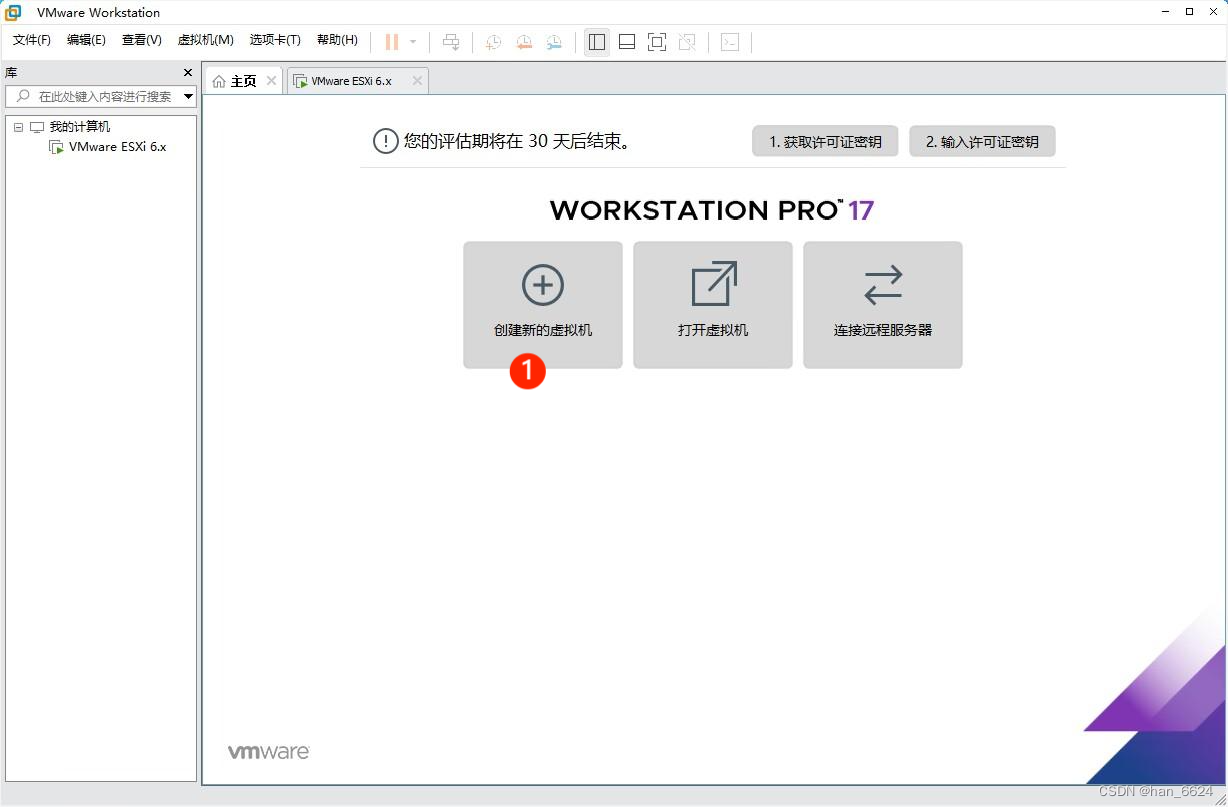The width and height of the screenshot is (1228, 807).
Task: Toggle the library sidebar view icon
Action: [597, 42]
